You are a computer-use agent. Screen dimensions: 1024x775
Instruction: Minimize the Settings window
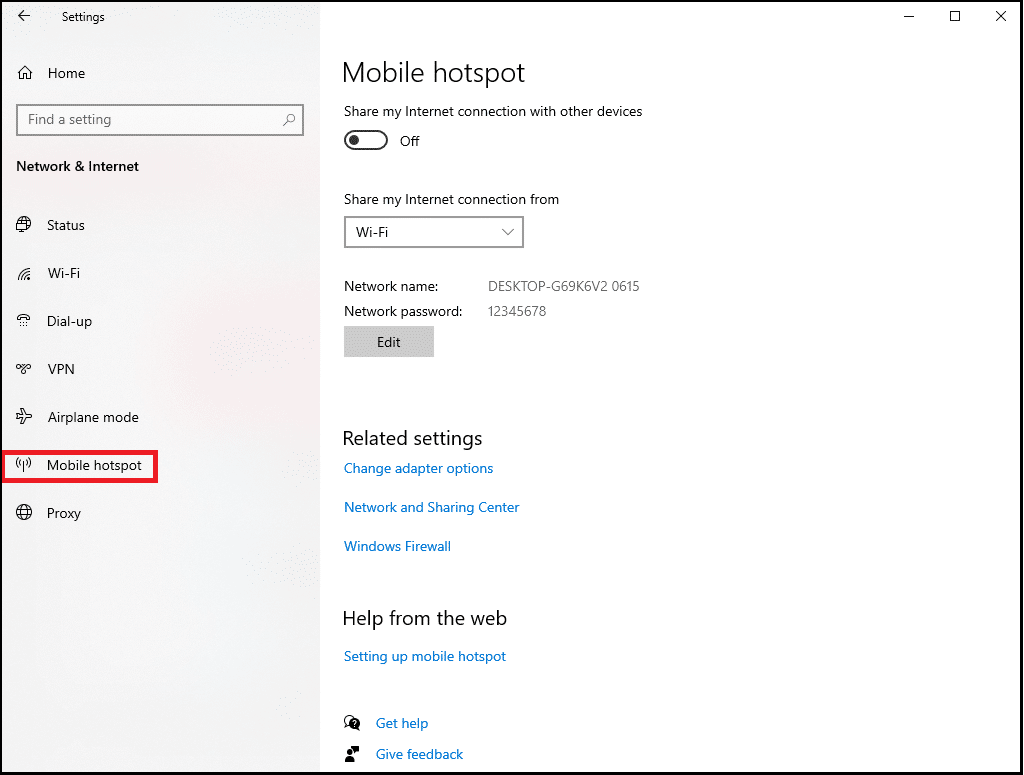[908, 16]
